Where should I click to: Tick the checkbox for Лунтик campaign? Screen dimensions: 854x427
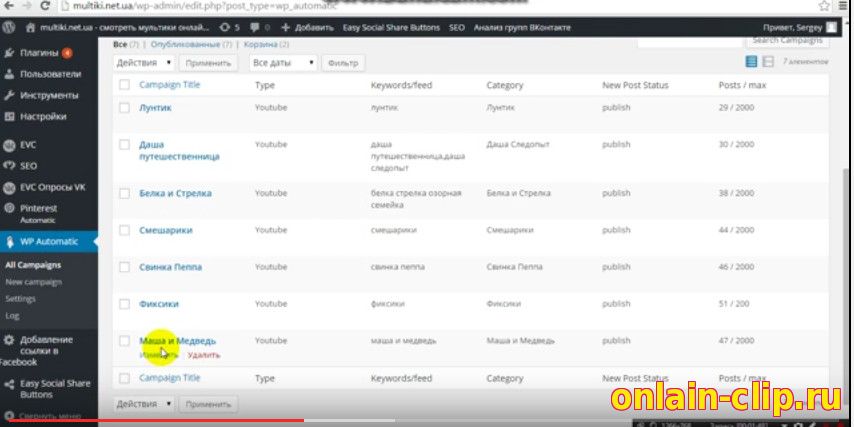click(x=125, y=108)
